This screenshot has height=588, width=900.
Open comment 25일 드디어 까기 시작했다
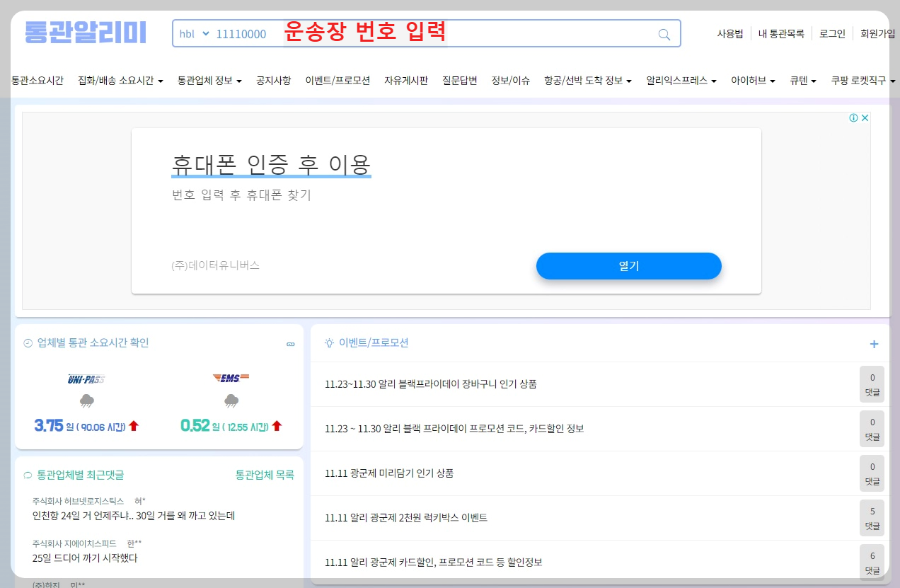click(x=84, y=558)
